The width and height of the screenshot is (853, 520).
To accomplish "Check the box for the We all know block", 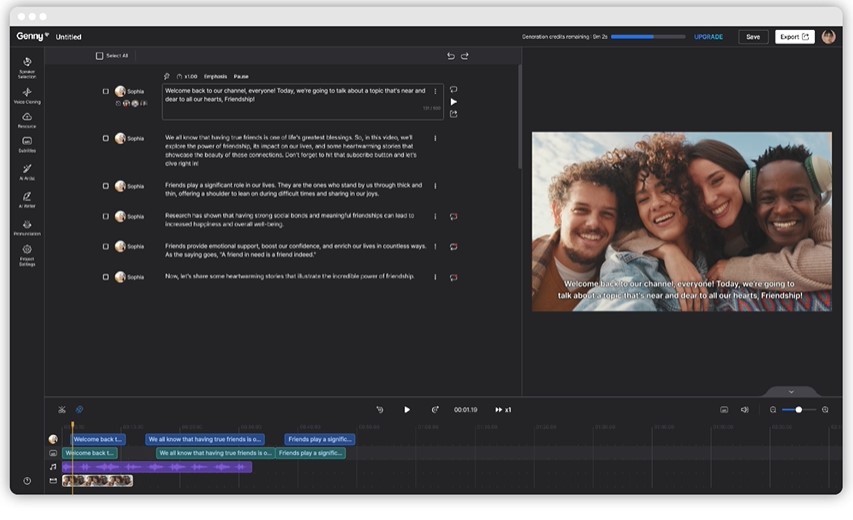I will point(106,138).
